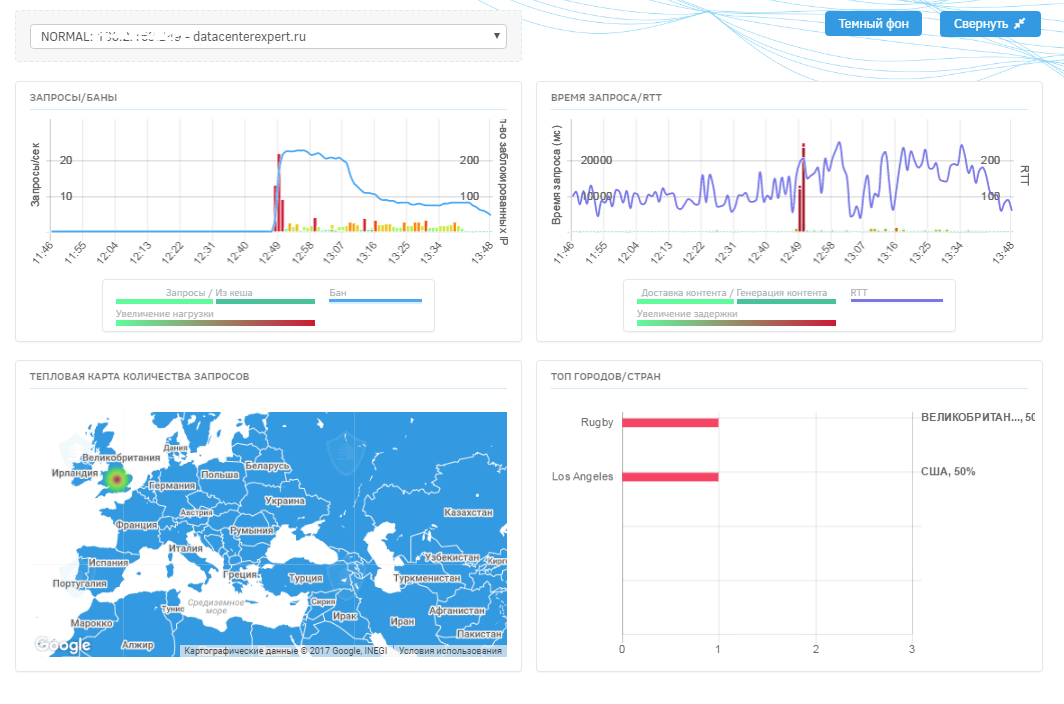Viewport: 1064px width, 704px height.
Task: Click Увеличение задержки gradient legend bar
Action: click(736, 322)
